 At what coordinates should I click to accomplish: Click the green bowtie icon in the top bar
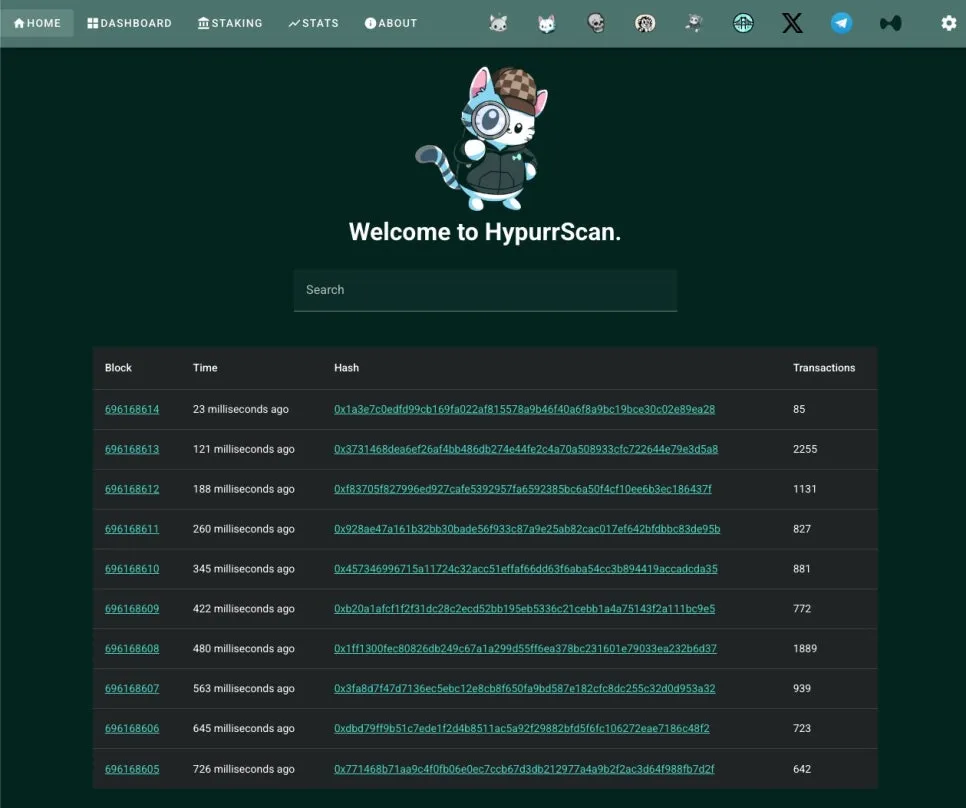tap(890, 23)
